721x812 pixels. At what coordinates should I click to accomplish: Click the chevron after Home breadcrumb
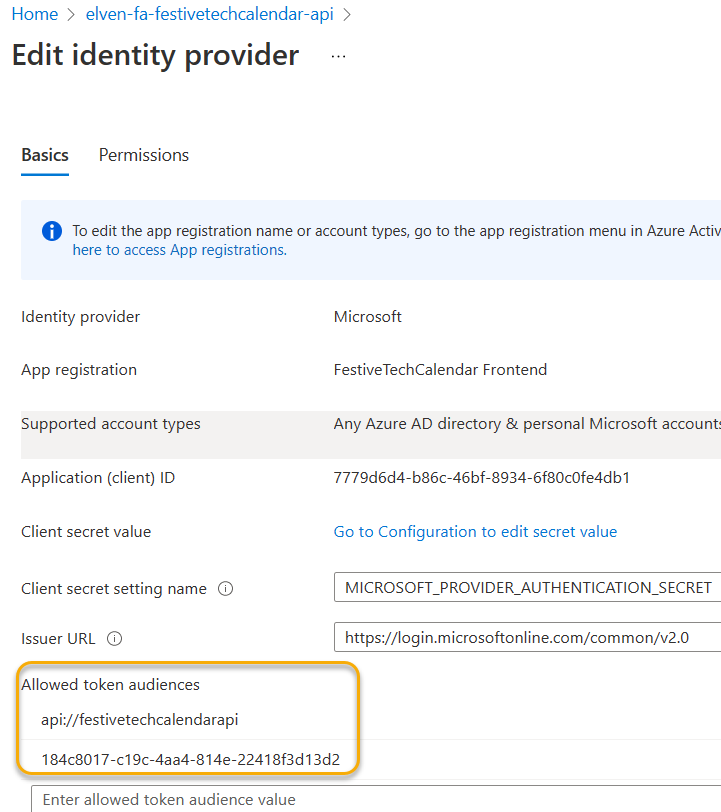point(72,15)
